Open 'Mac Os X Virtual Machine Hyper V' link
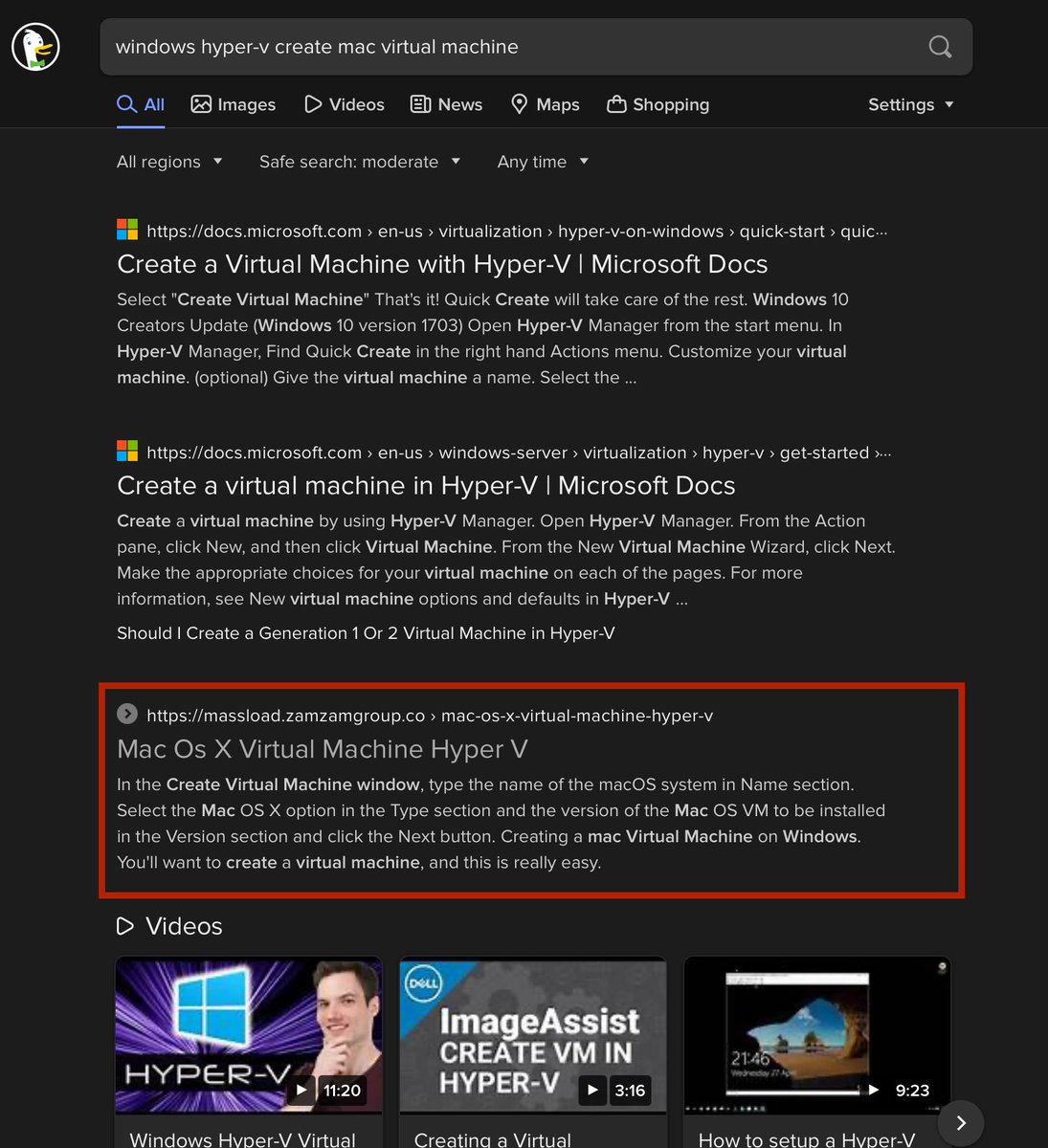 323,749
